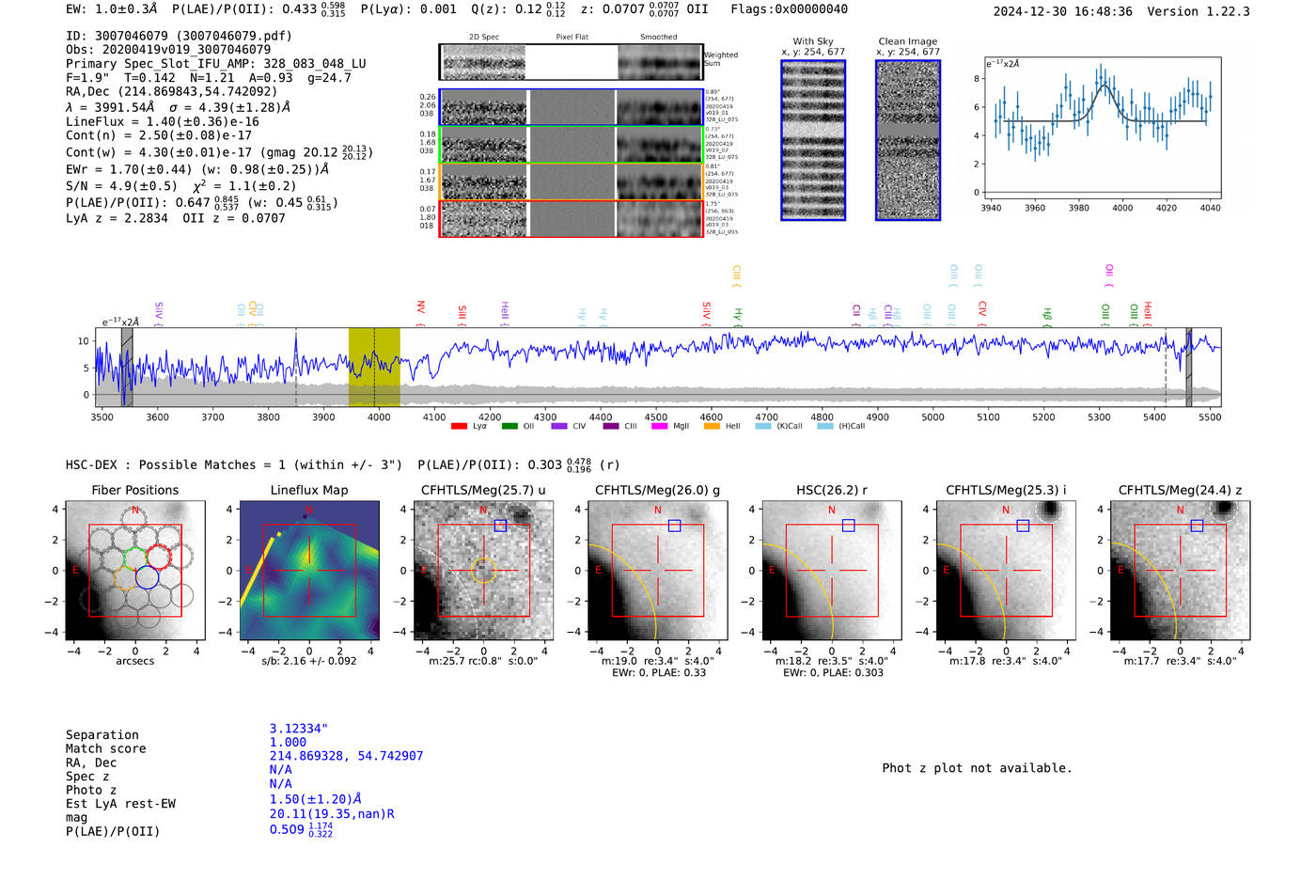
Task: Click the "Pixel Flat" column header
Action: tap(572, 38)
